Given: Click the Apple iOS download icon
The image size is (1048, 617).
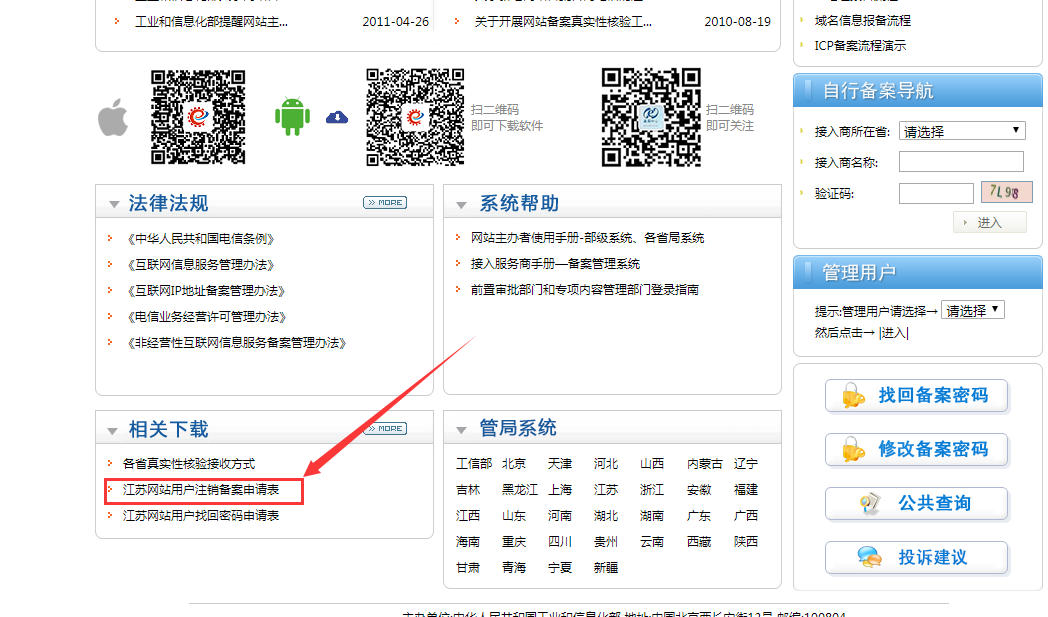Looking at the screenshot, I should click(x=113, y=118).
